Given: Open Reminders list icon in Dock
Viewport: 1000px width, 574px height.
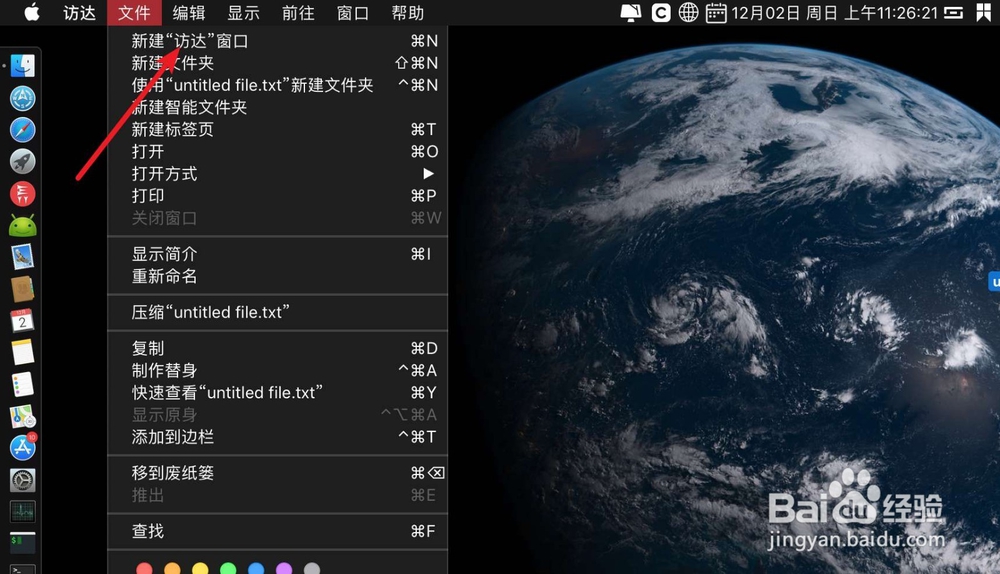Looking at the screenshot, I should 23,385.
